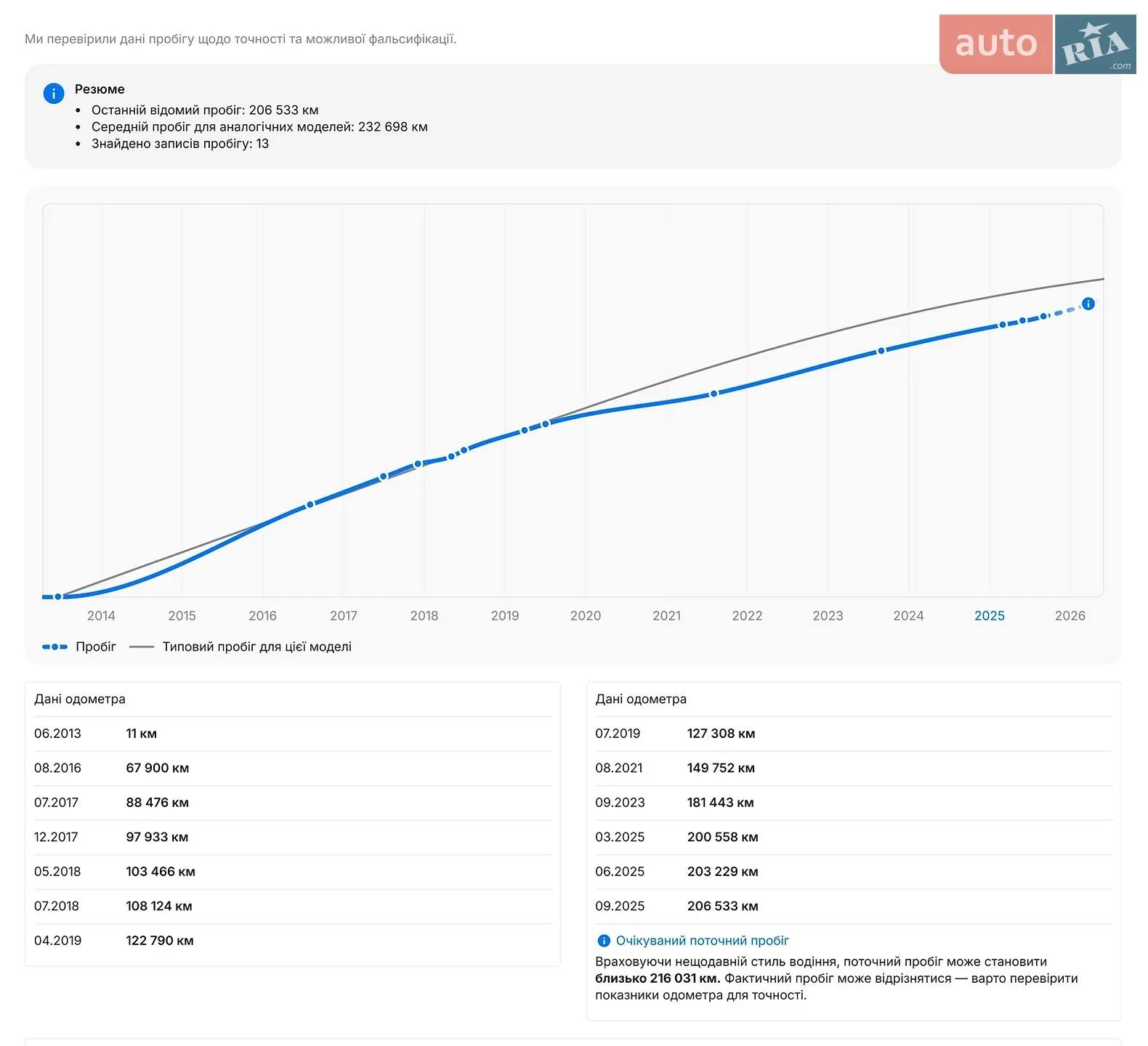Click the auto logo in the header

tap(995, 44)
